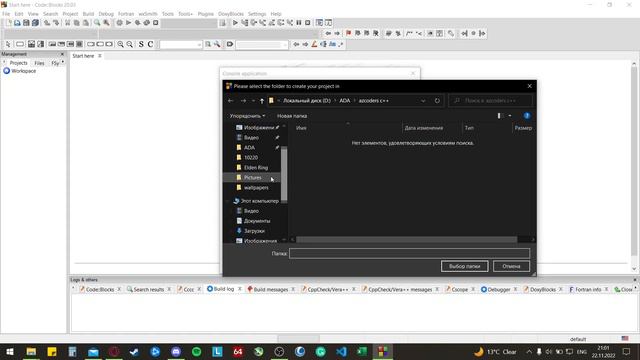The width and height of the screenshot is (640, 360).
Task: Click the C comment toggle icon
Action: tap(150, 44)
